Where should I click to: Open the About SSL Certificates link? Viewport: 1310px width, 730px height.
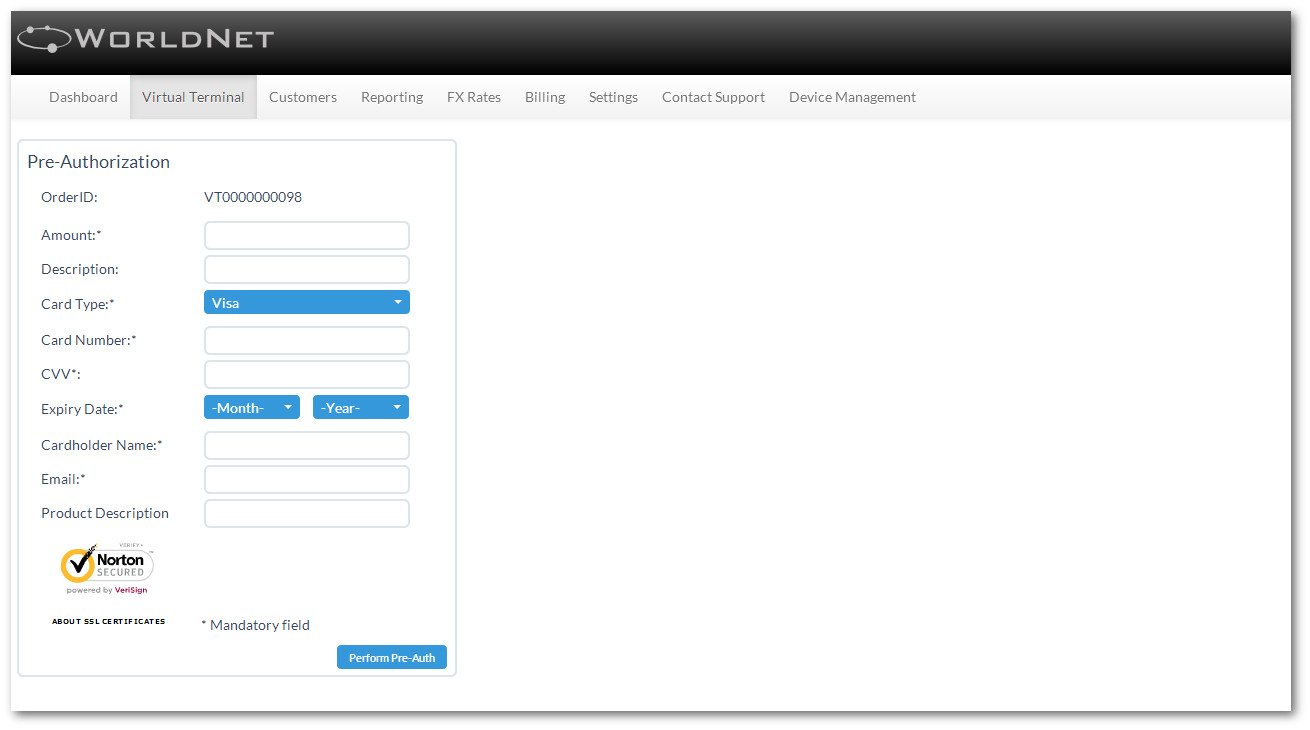(x=108, y=621)
